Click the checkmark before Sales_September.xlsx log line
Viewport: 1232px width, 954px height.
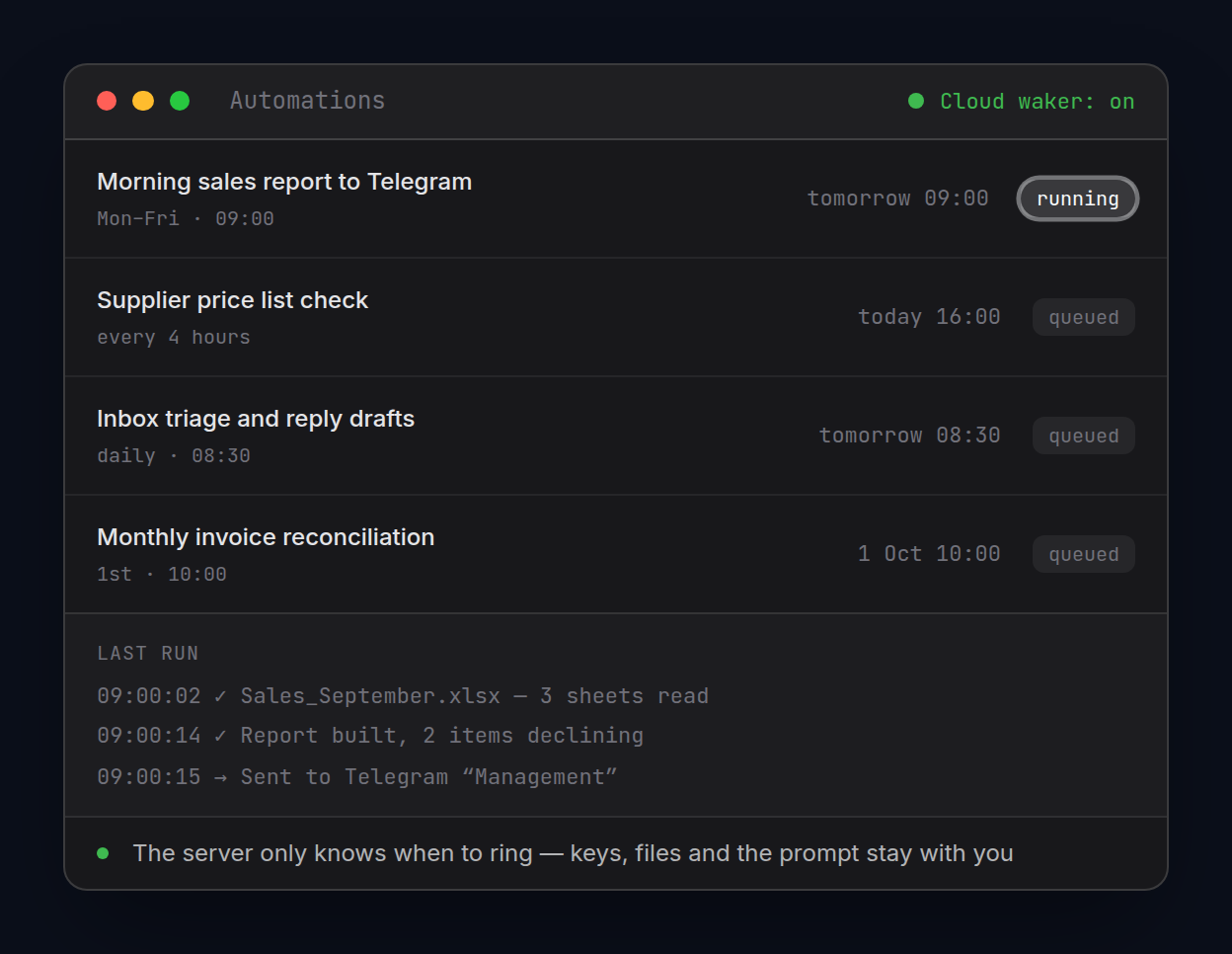(x=220, y=696)
